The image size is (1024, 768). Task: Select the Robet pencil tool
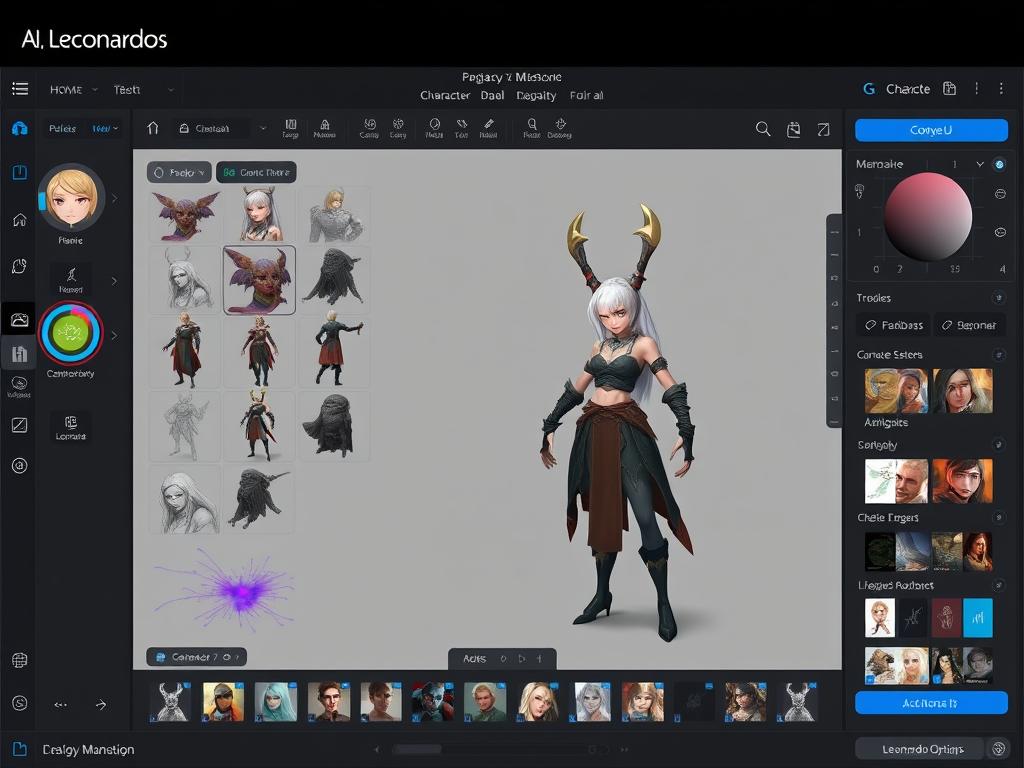click(x=488, y=128)
